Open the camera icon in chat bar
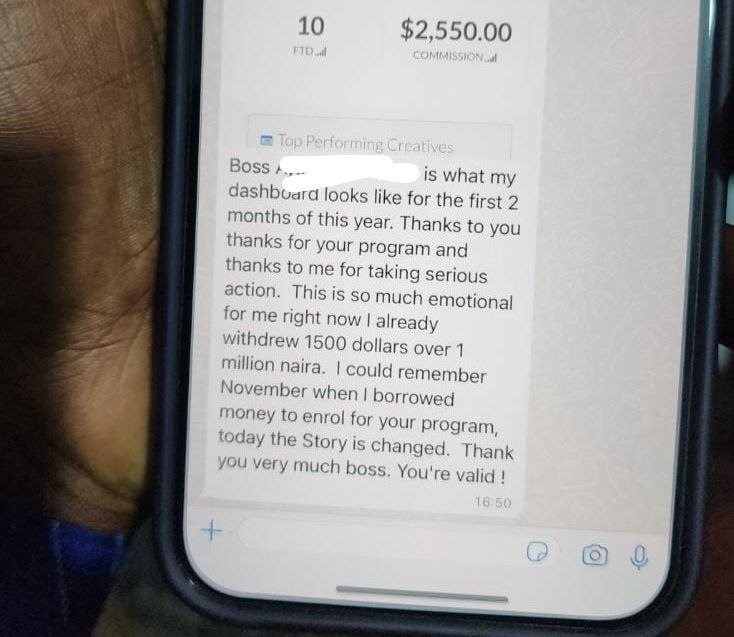 tap(595, 555)
